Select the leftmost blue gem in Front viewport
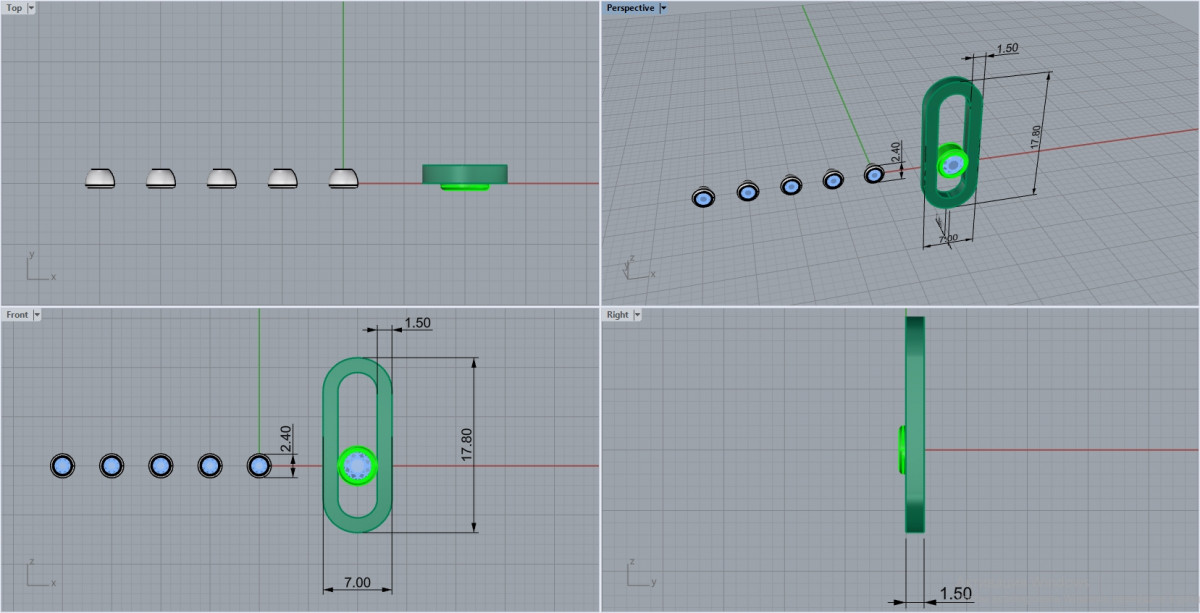This screenshot has width=1200, height=613. coord(63,466)
